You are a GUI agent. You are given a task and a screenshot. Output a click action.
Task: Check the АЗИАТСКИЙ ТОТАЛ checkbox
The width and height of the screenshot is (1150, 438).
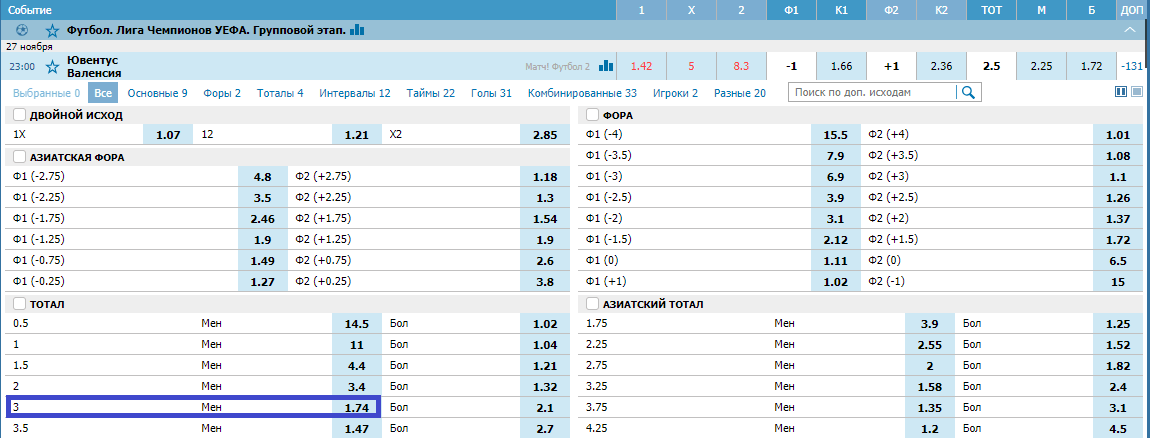[593, 304]
